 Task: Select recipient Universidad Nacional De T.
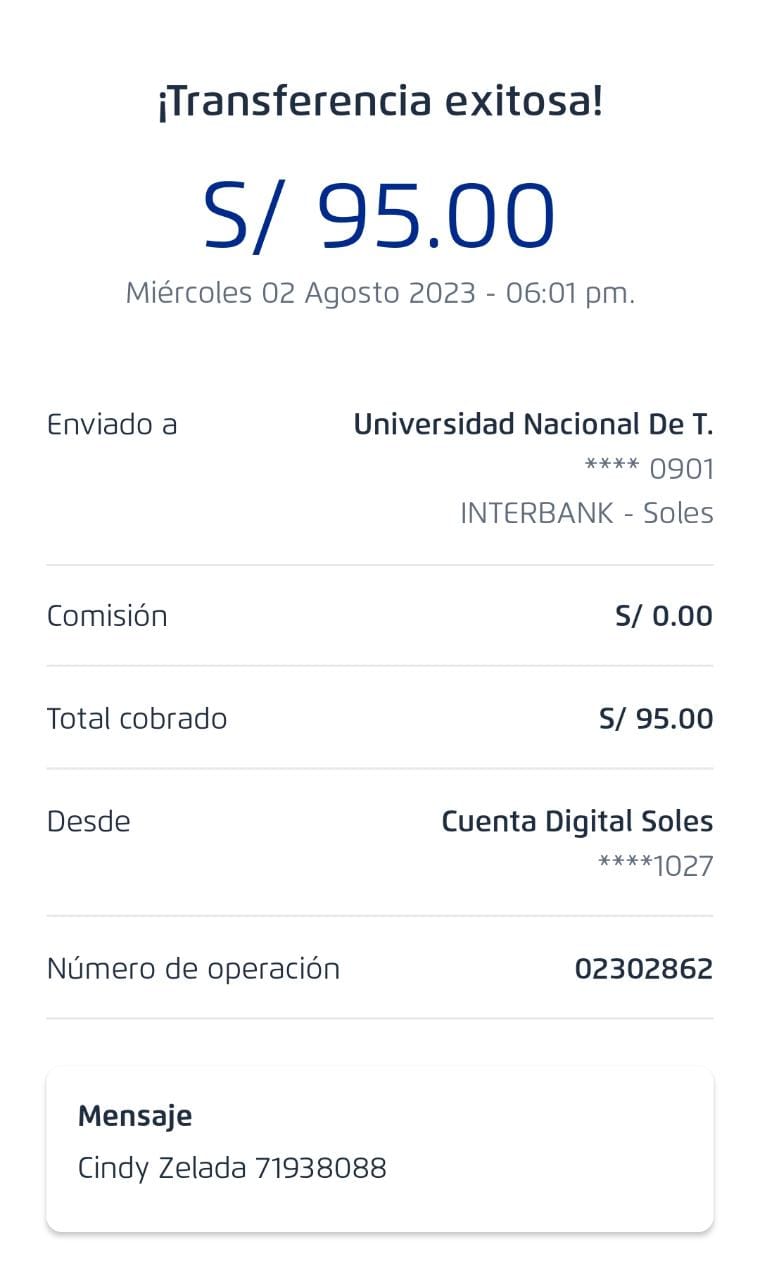pyautogui.click(x=533, y=425)
